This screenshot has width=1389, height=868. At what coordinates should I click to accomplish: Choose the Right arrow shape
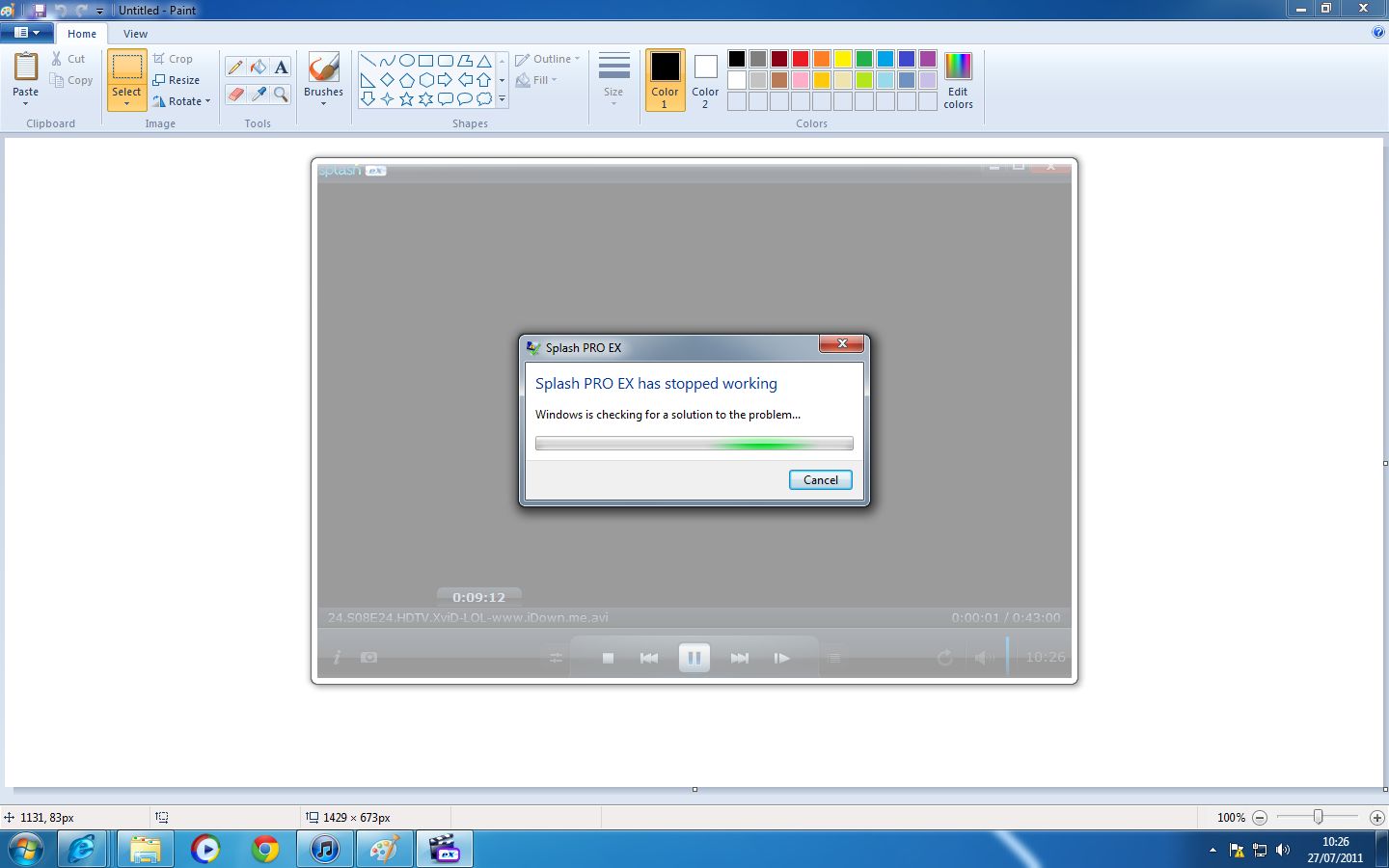(446, 80)
